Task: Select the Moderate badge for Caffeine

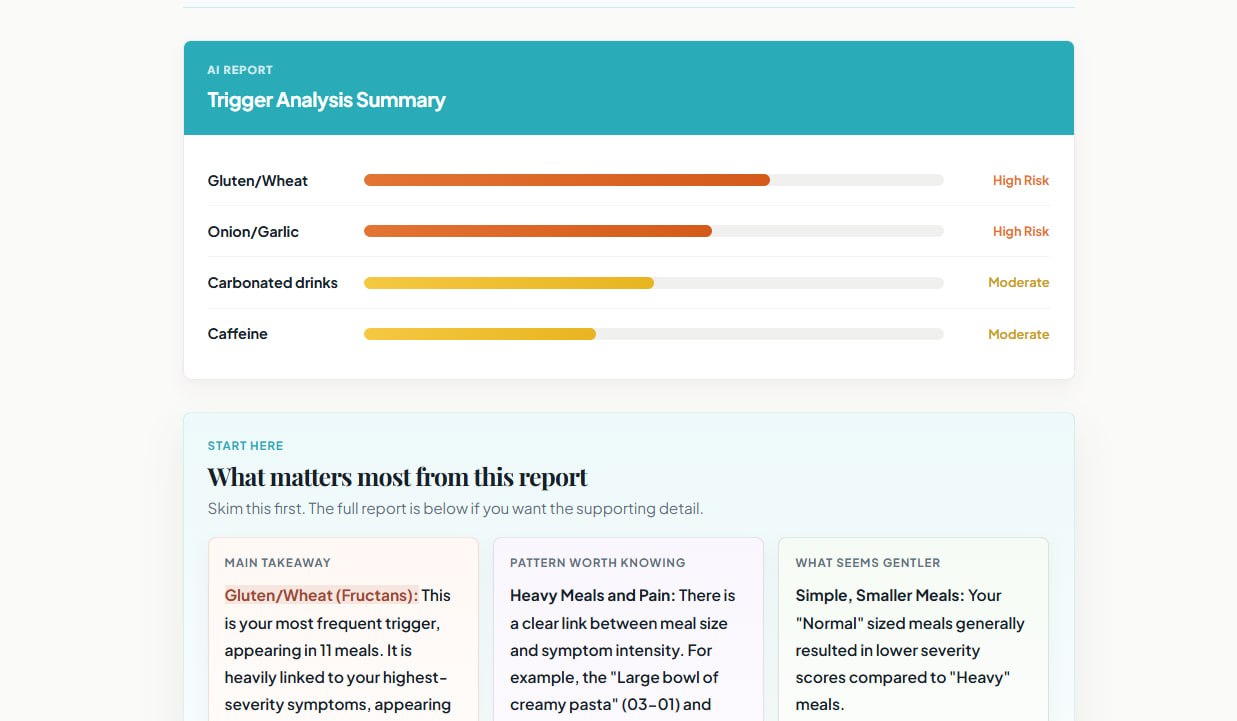Action: click(1018, 334)
